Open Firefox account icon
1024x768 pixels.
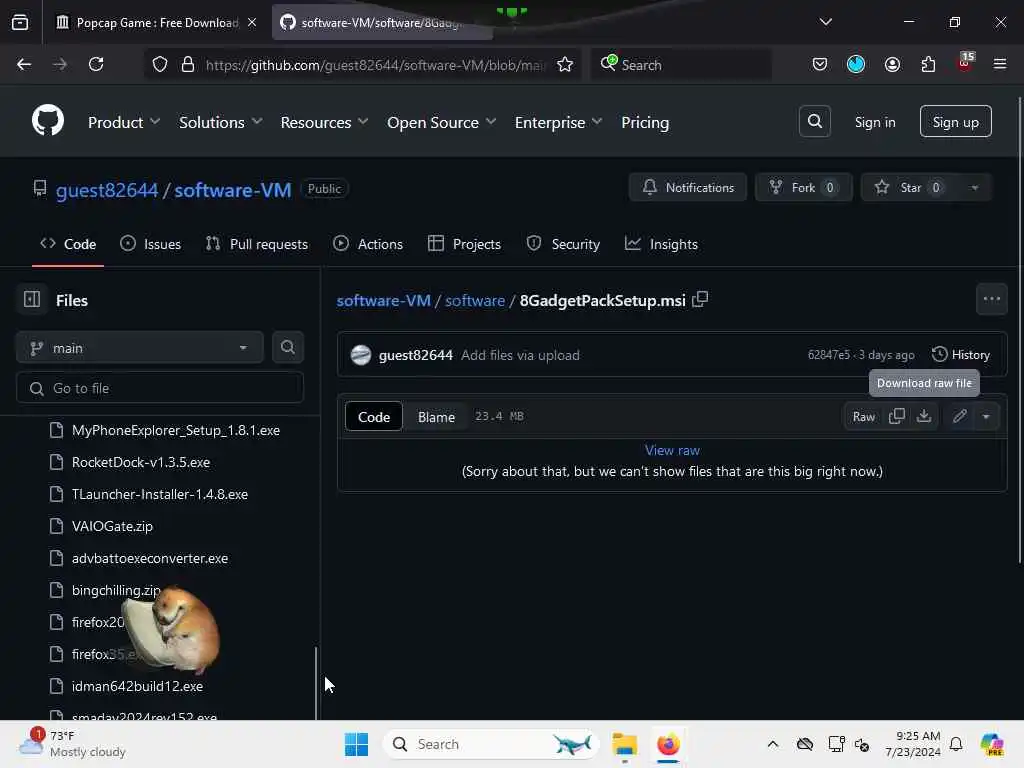(892, 65)
